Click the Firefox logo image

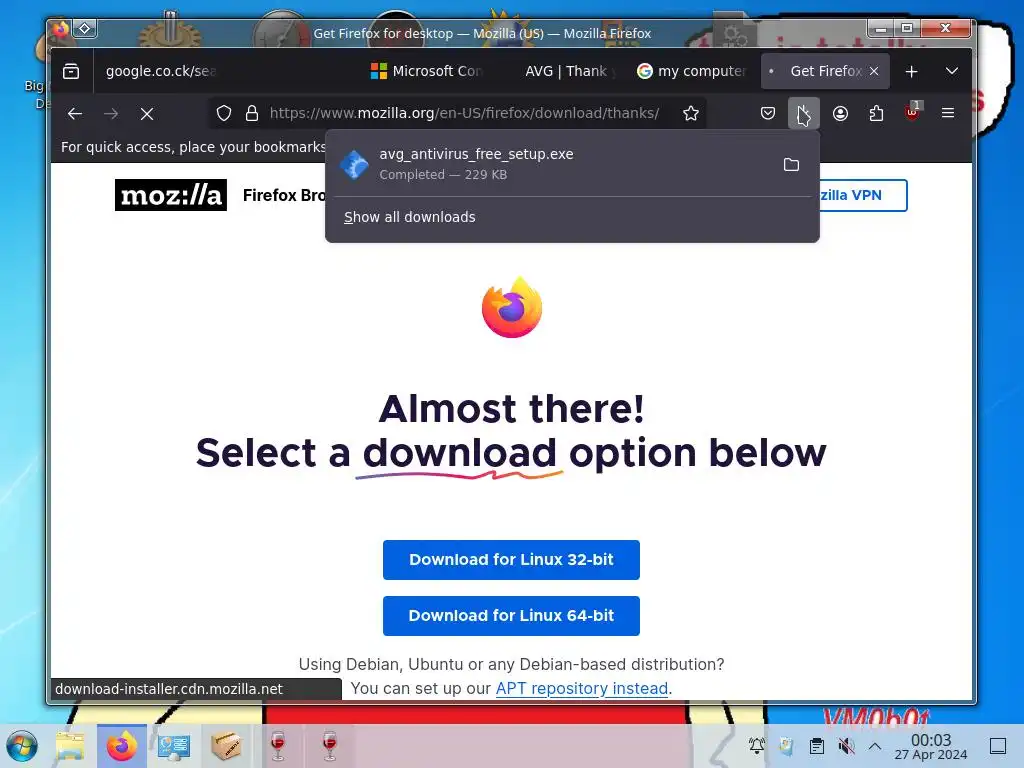(x=512, y=308)
